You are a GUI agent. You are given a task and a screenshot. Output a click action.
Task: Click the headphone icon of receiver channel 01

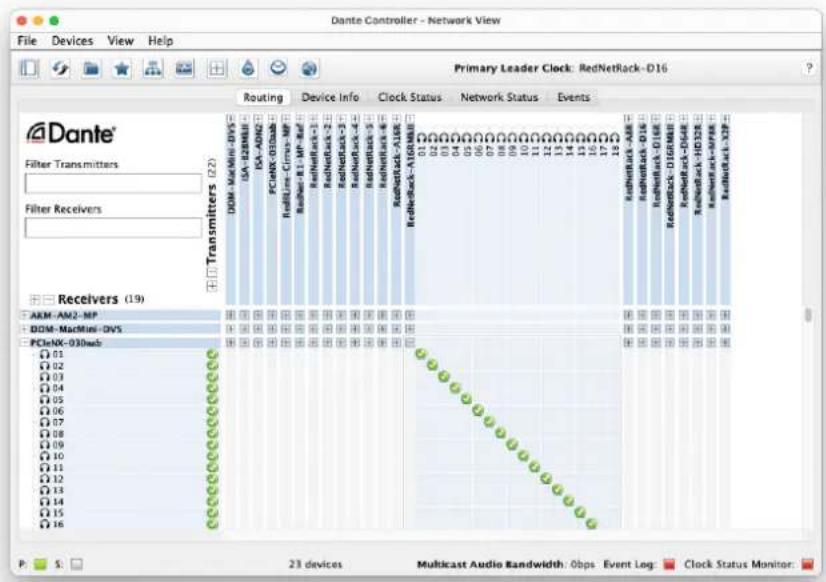(45, 354)
